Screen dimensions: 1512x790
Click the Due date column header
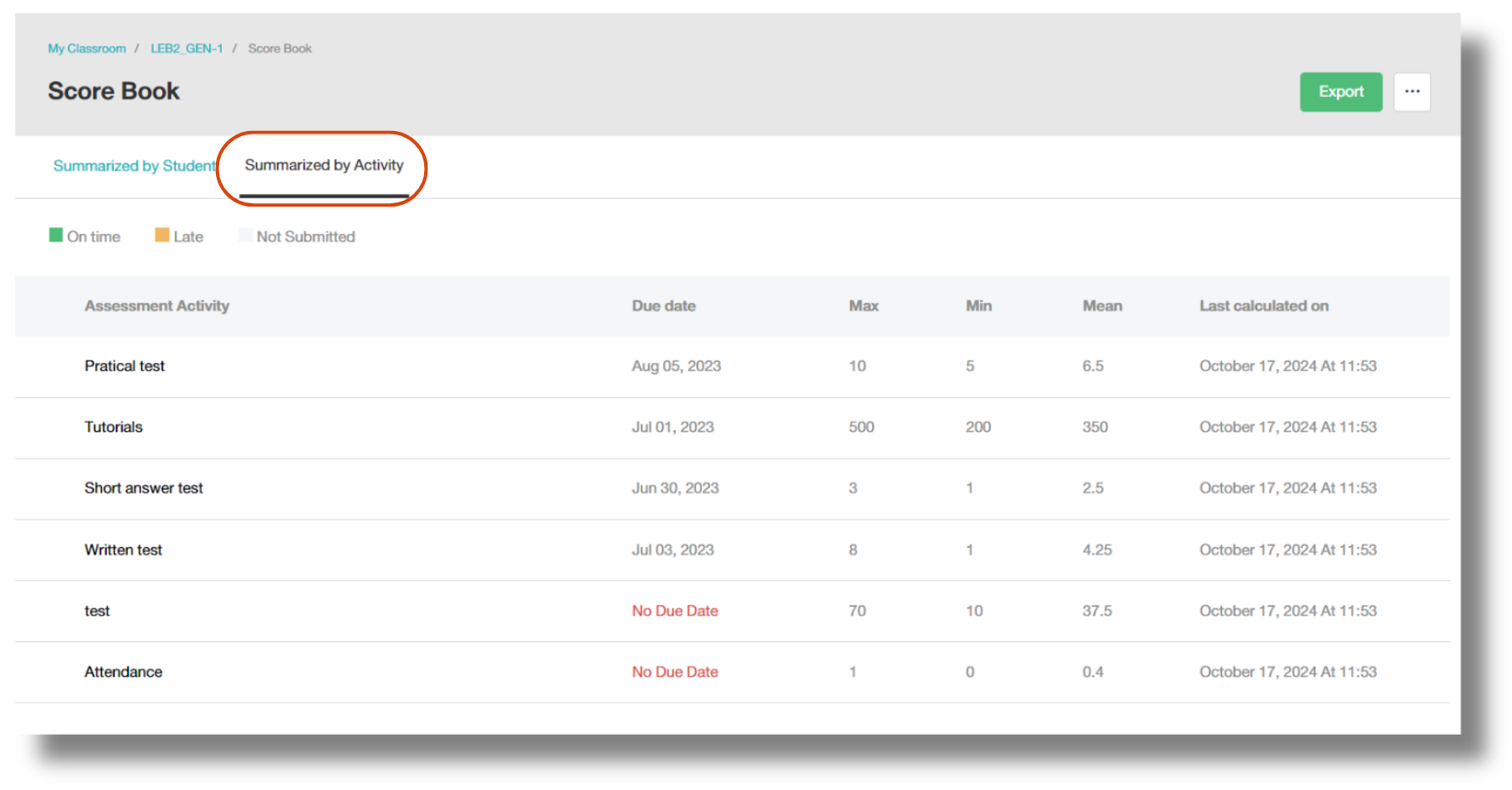663,306
